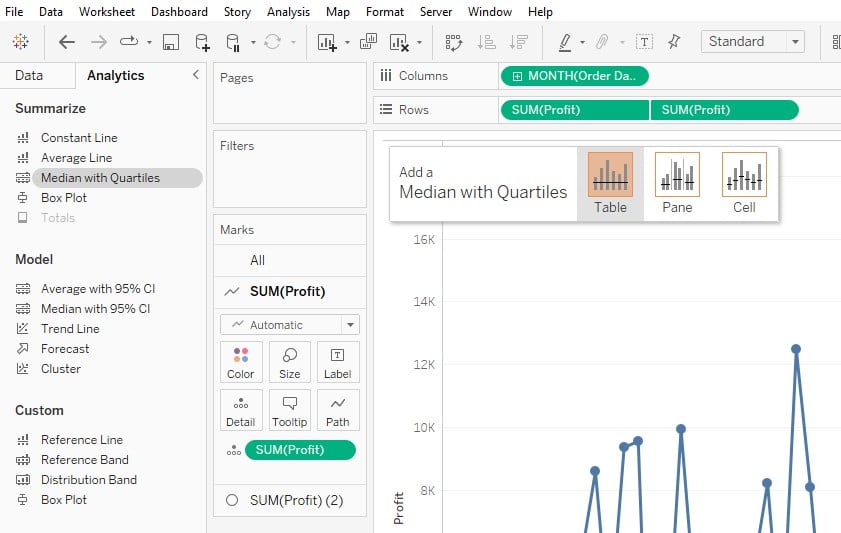
Task: Expand the New Worksheet dropdown arrow
Action: coord(347,42)
